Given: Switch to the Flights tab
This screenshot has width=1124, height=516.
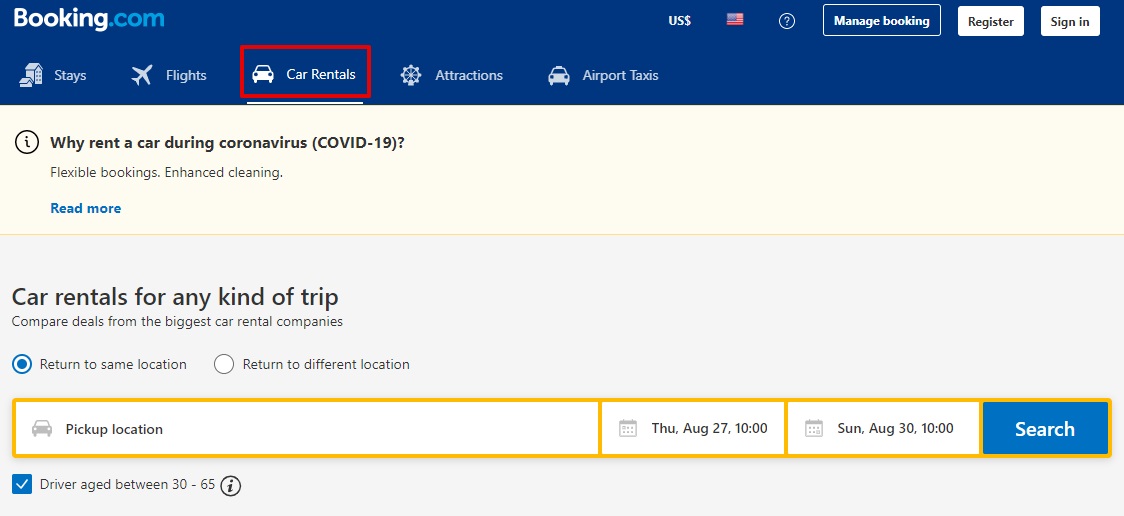Looking at the screenshot, I should pyautogui.click(x=169, y=75).
